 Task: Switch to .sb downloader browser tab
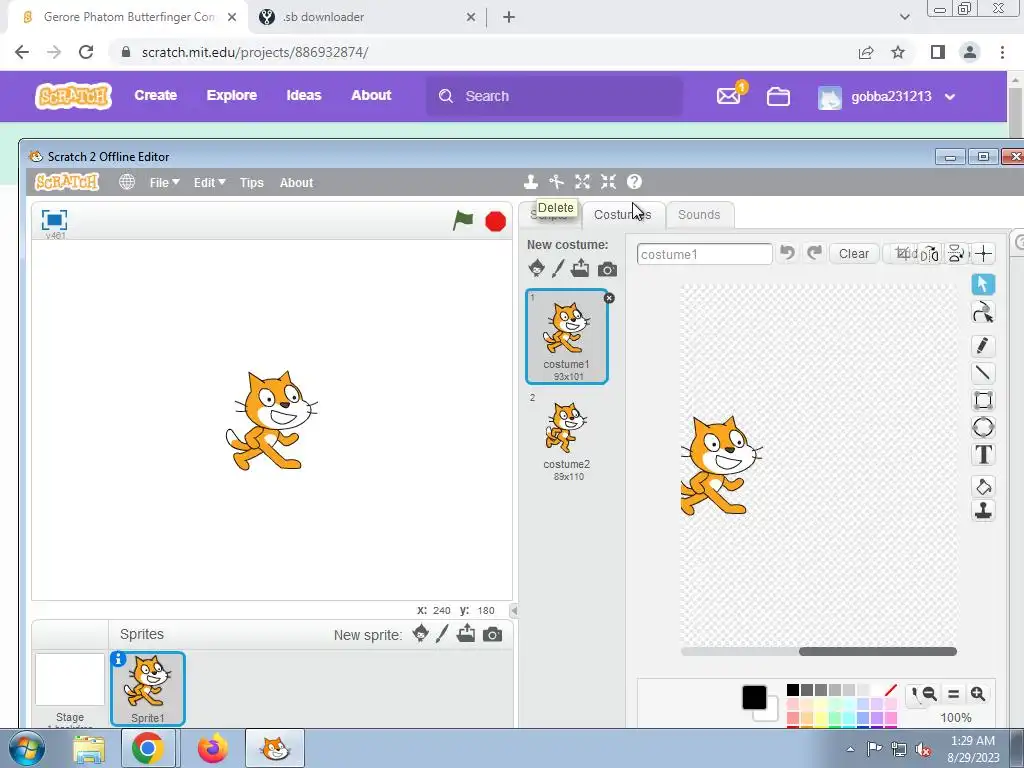coord(367,18)
